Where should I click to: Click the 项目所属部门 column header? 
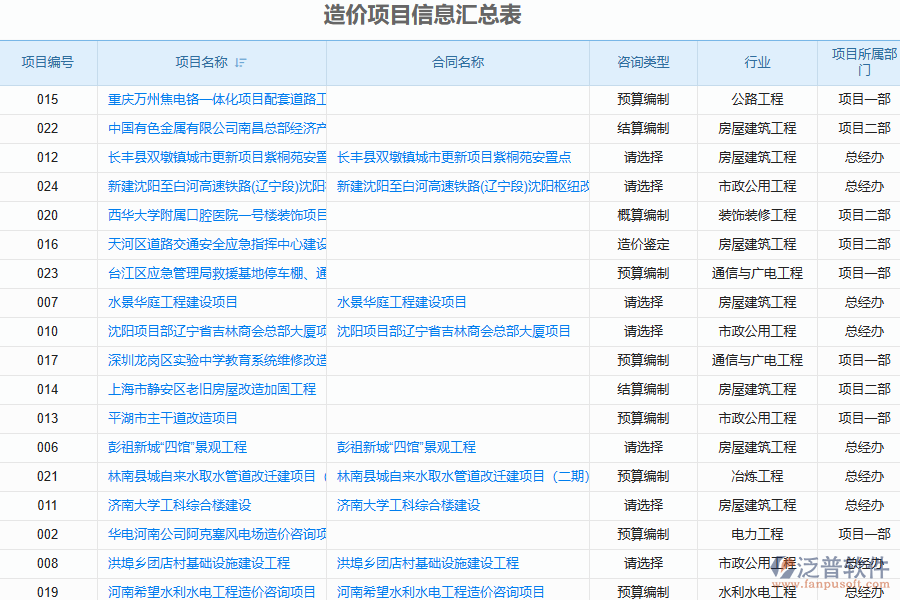pos(864,62)
